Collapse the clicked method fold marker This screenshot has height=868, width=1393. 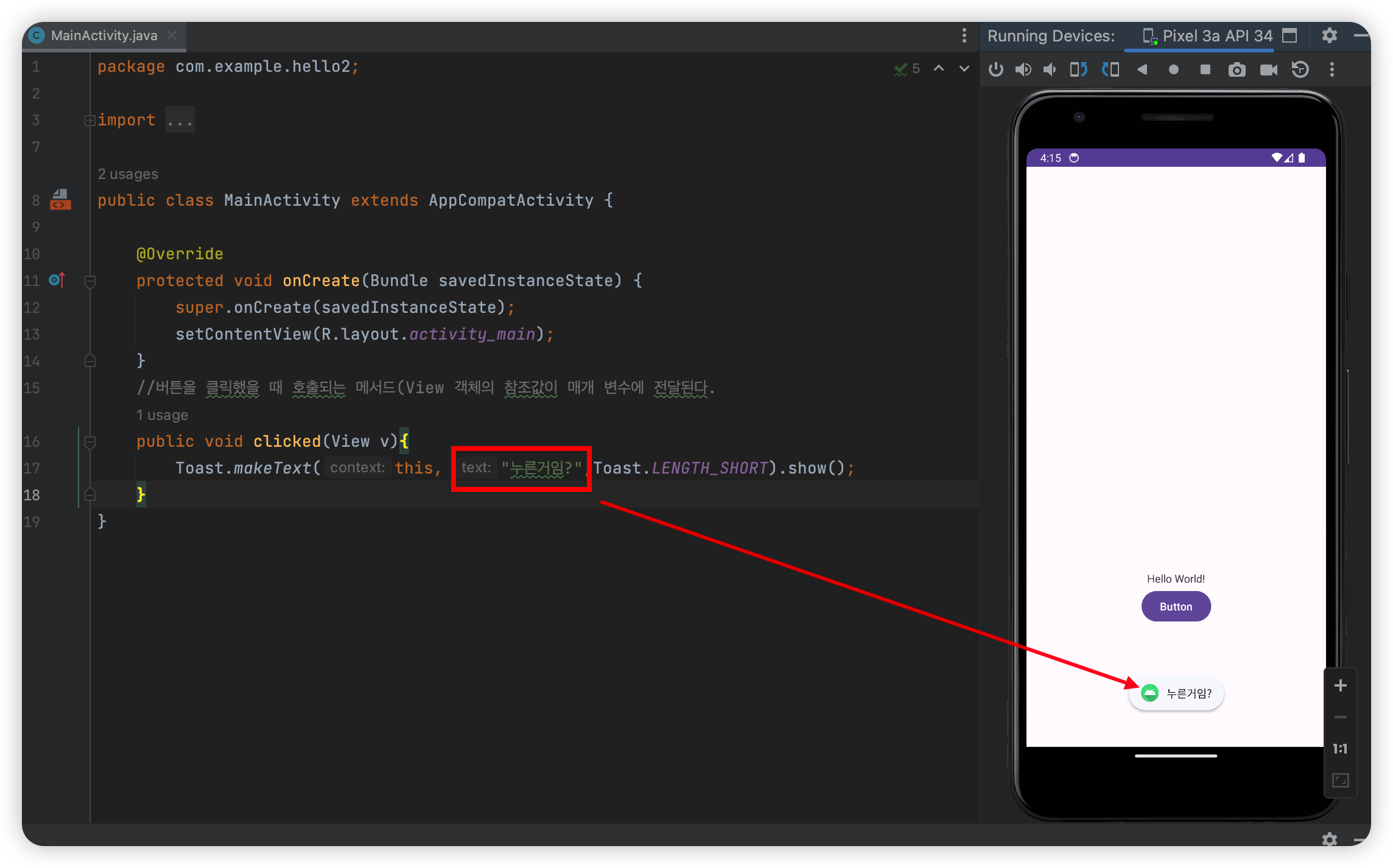90,442
